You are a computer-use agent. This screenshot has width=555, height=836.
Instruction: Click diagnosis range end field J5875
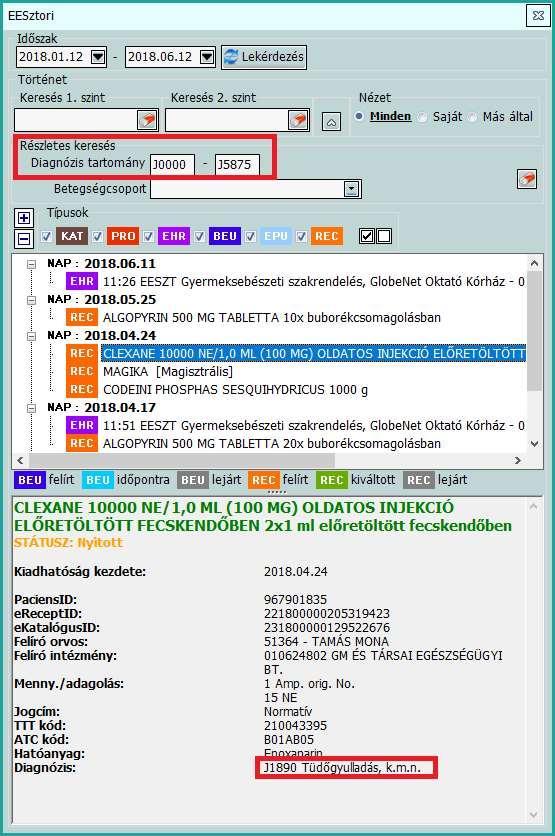[x=237, y=164]
